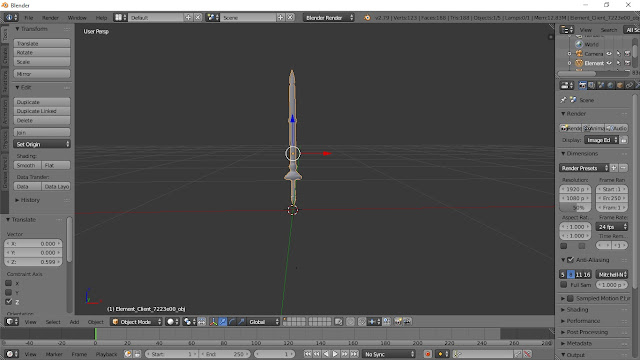
Task: Disable the Anti-Aliasing checkbox
Action: point(571,260)
